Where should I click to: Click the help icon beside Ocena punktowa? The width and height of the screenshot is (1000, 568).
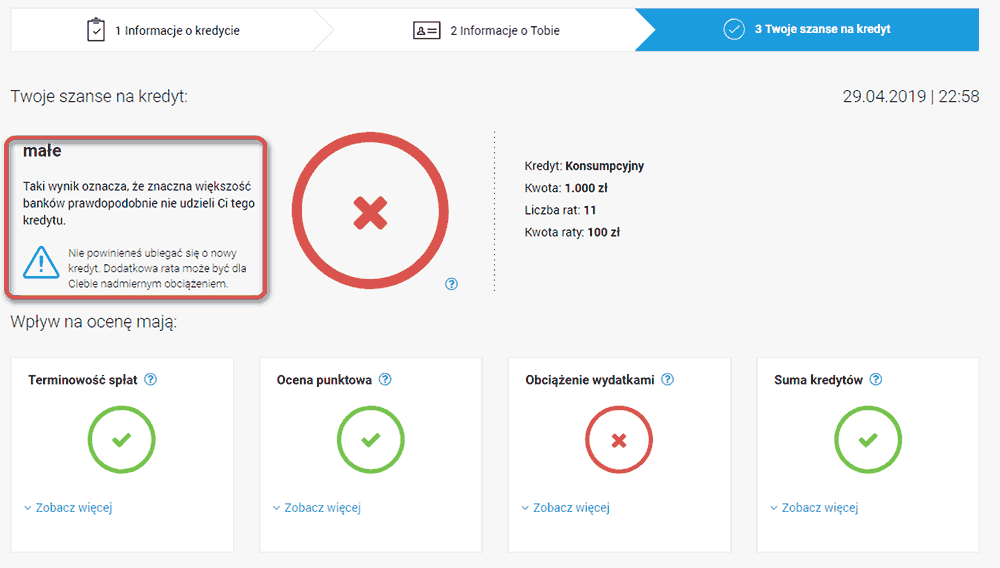pyautogui.click(x=385, y=380)
